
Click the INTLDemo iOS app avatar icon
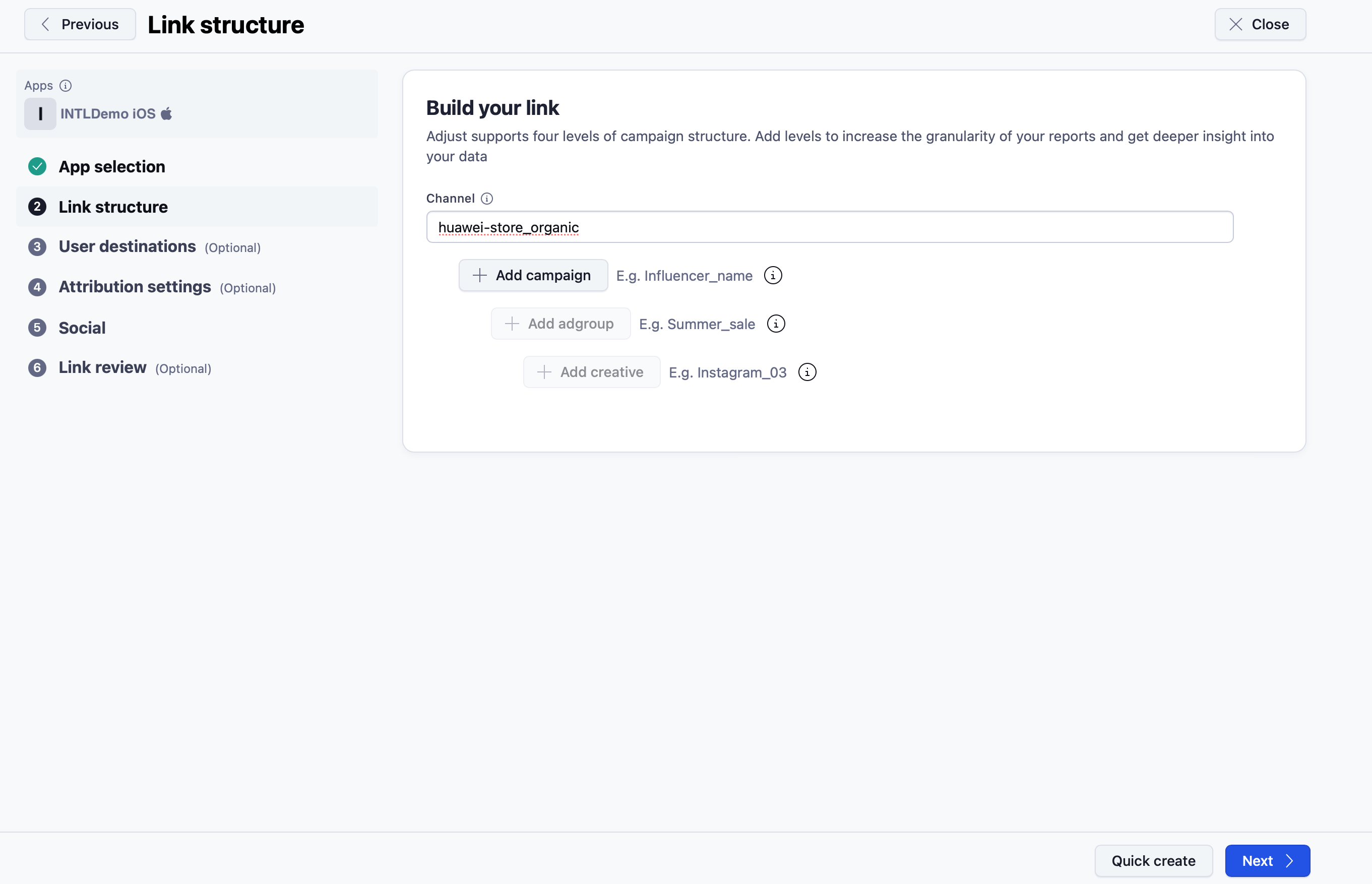pos(40,114)
